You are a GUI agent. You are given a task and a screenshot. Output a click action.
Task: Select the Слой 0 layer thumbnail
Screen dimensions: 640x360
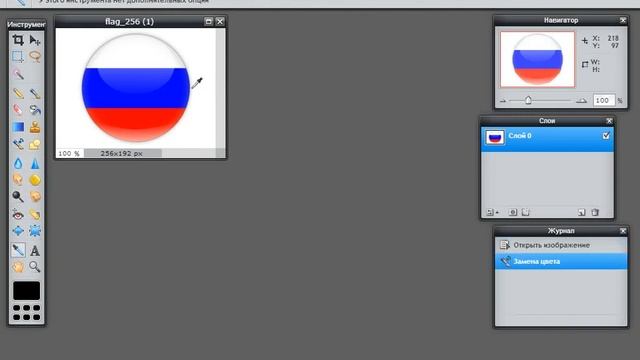495,138
